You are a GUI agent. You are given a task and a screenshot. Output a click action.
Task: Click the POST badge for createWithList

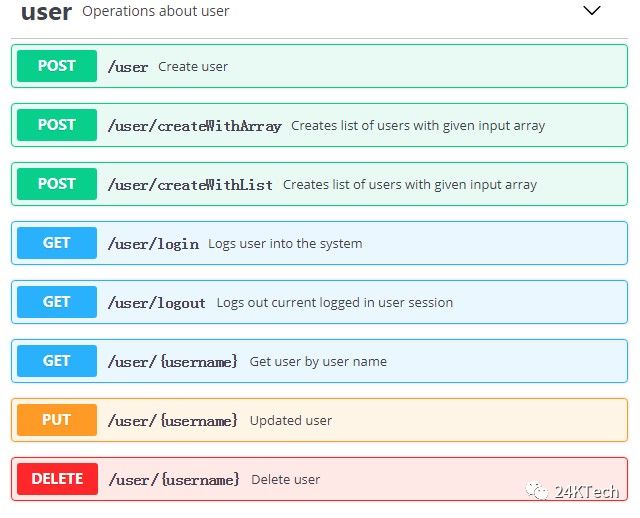pos(57,184)
